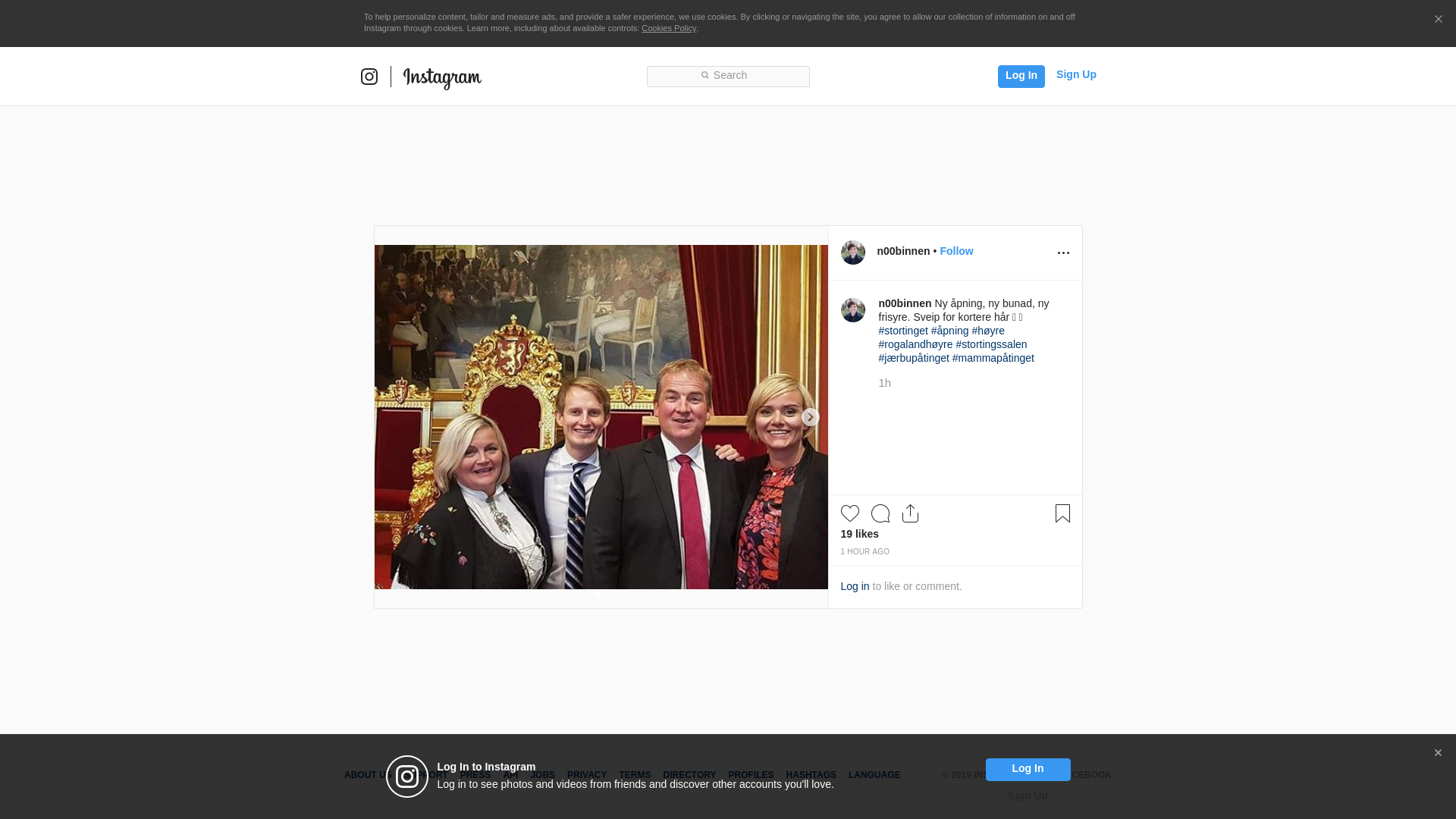Click the header Log In button
This screenshot has height=819, width=1456.
[x=1021, y=76]
